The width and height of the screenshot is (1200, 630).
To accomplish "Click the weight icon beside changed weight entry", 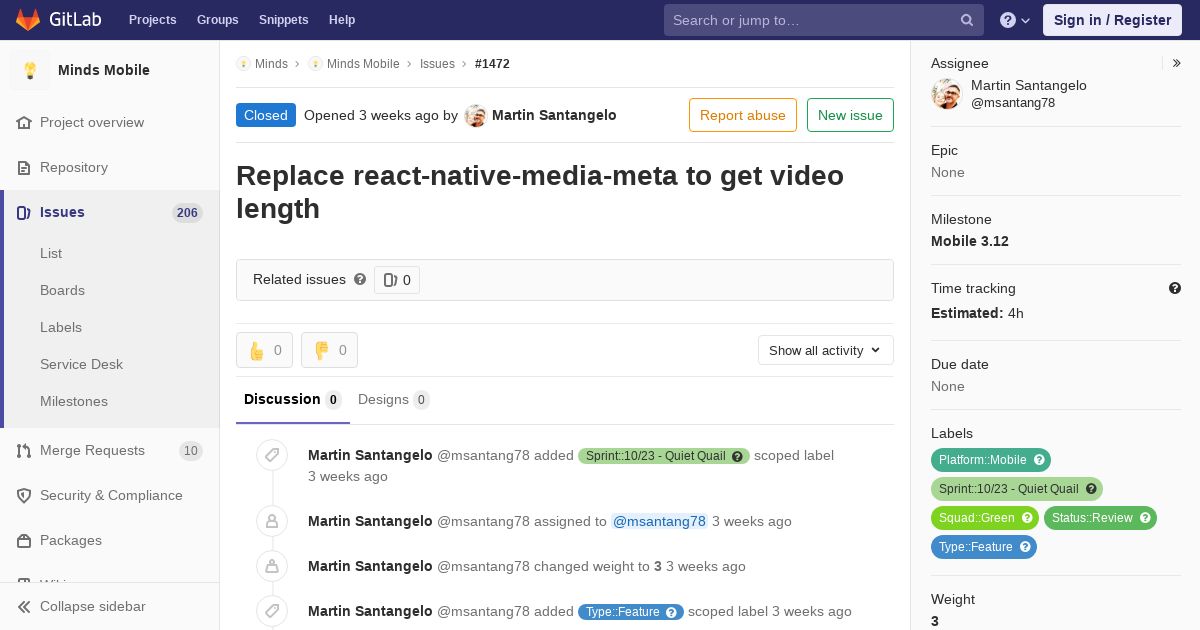I will coord(271,567).
